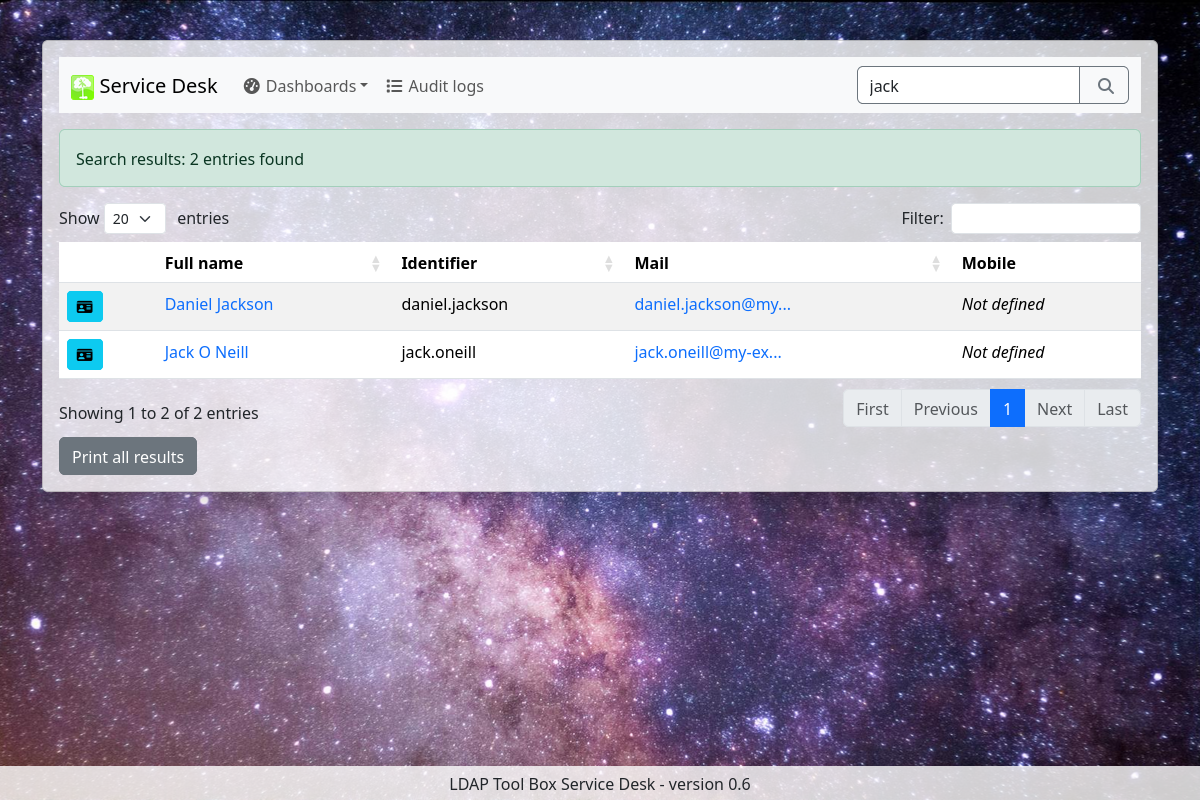Go to Service Desk home title
Viewport: 1200px width, 800px height.
click(159, 86)
